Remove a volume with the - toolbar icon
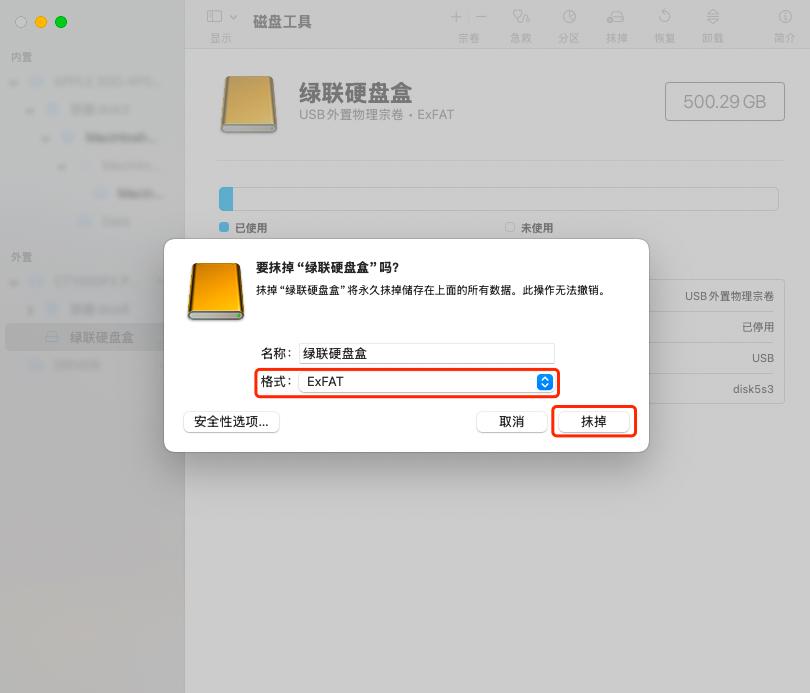This screenshot has width=810, height=693. point(481,17)
